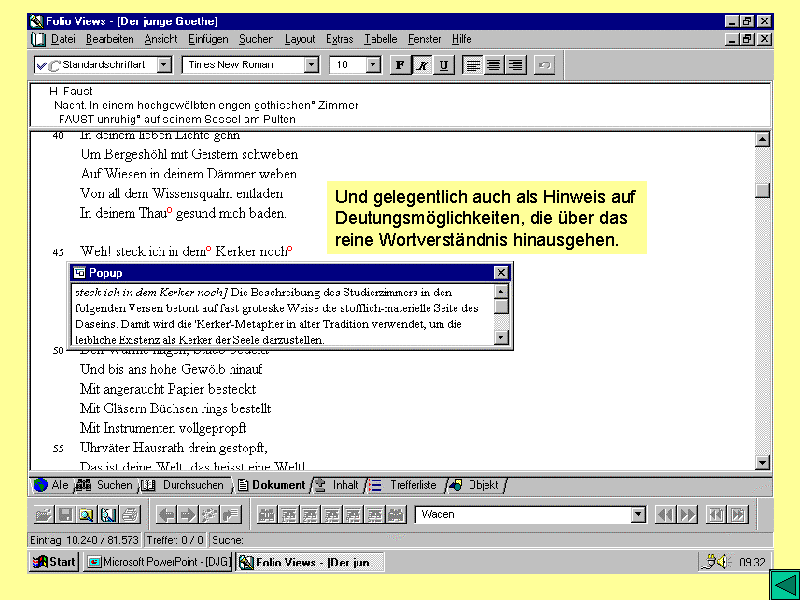Toggle italic formatting button
Viewport: 800px width, 600px height.
tap(422, 65)
